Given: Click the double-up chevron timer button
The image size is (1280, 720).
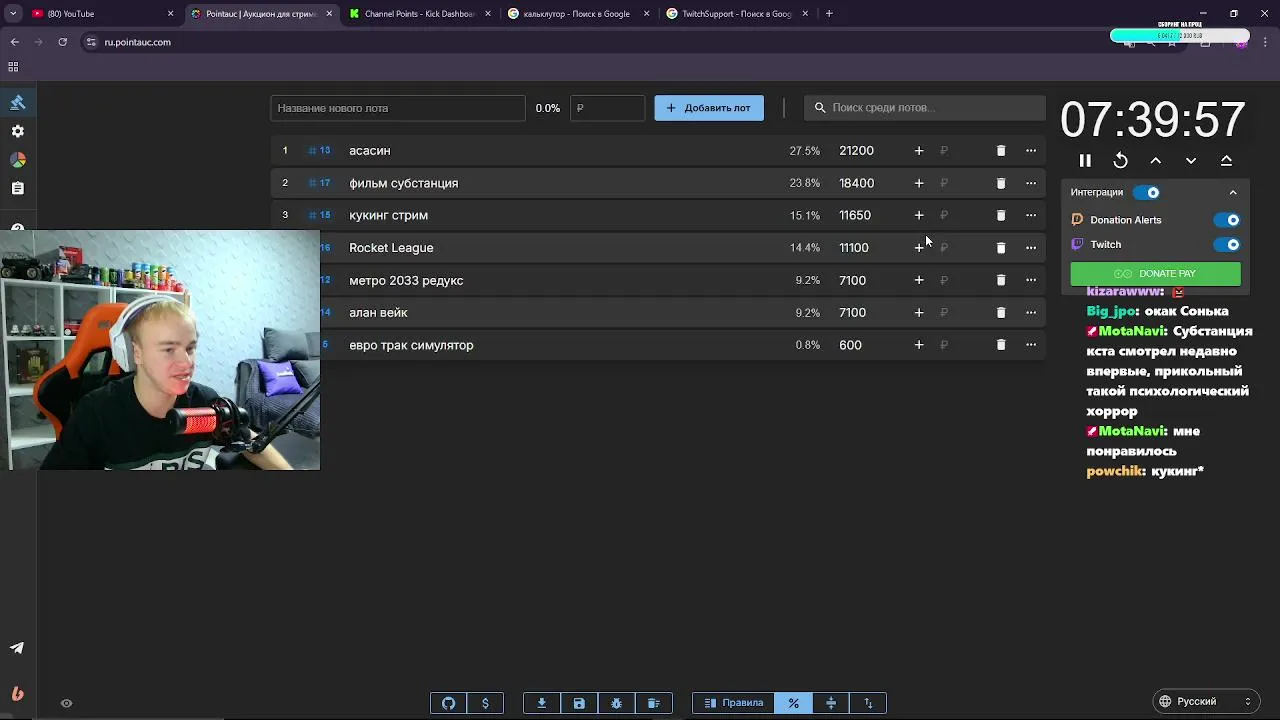Looking at the screenshot, I should tap(1226, 160).
